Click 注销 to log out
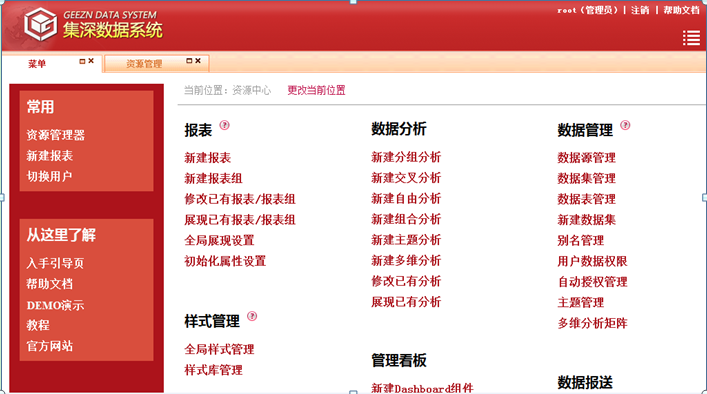 [640, 10]
